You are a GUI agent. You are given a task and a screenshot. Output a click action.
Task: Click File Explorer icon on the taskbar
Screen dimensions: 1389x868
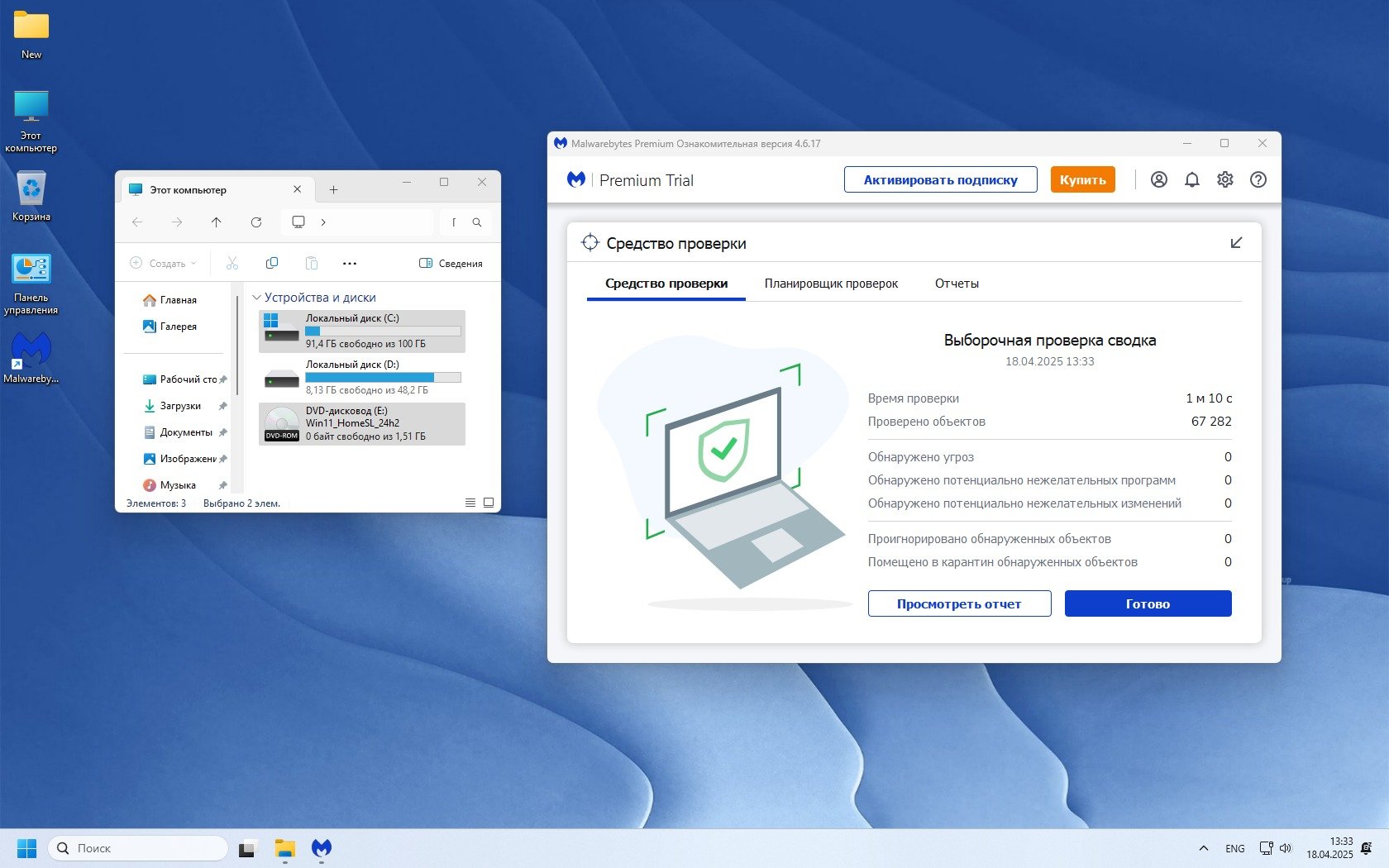pos(285,848)
